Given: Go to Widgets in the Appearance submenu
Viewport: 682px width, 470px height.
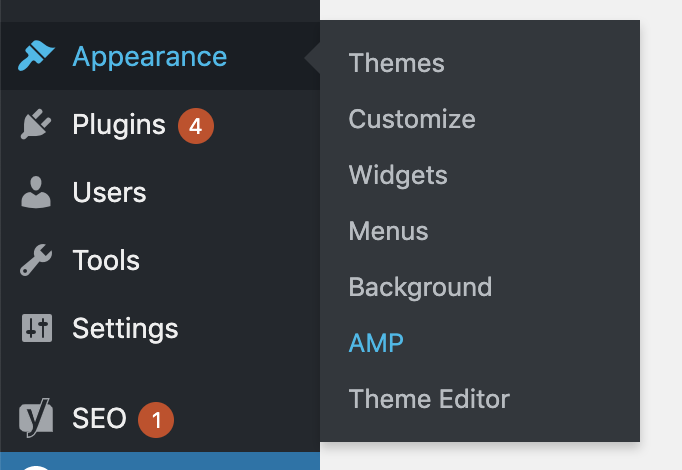Looking at the screenshot, I should pos(398,175).
